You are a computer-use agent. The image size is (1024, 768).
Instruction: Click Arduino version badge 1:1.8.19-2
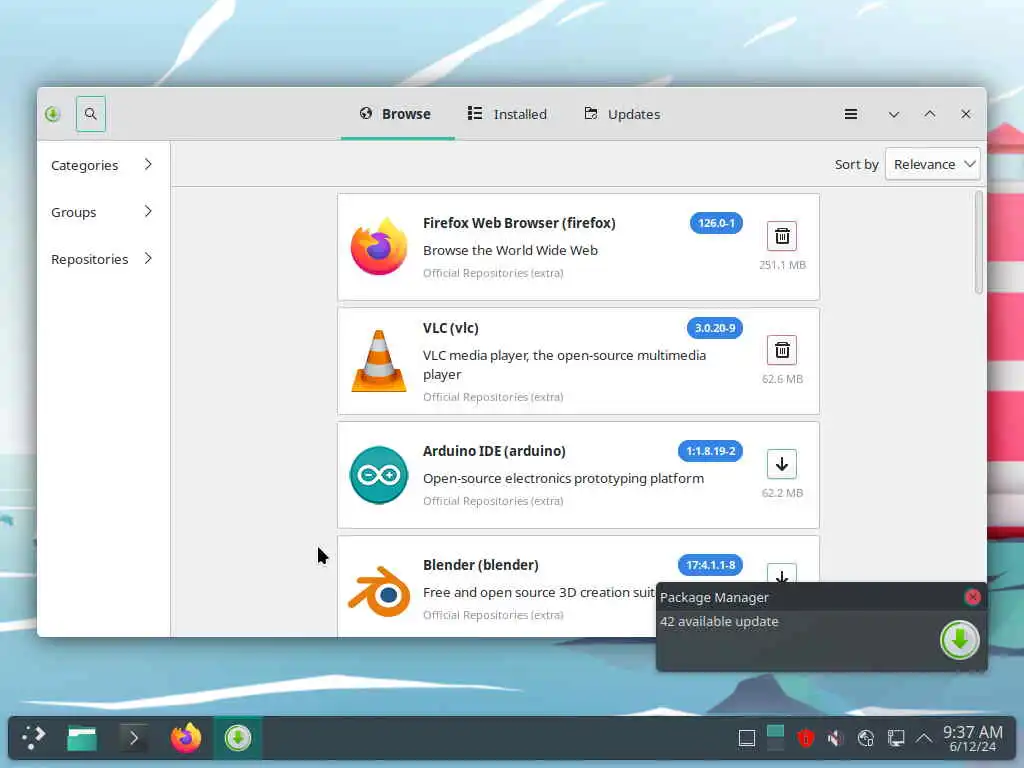coord(711,451)
